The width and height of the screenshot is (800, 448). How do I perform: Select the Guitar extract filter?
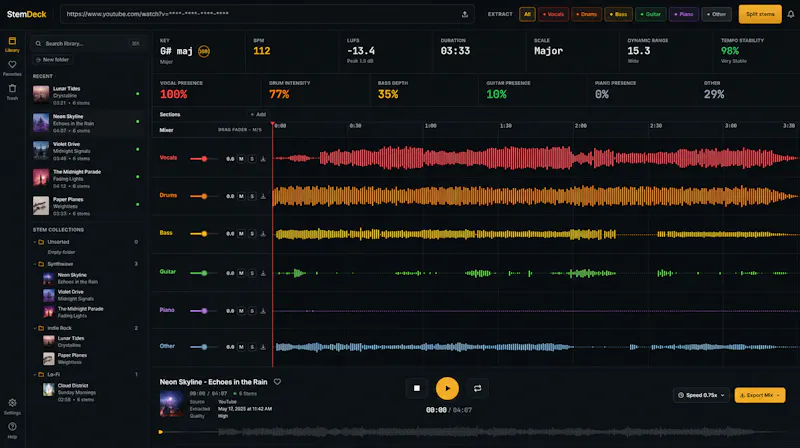651,14
